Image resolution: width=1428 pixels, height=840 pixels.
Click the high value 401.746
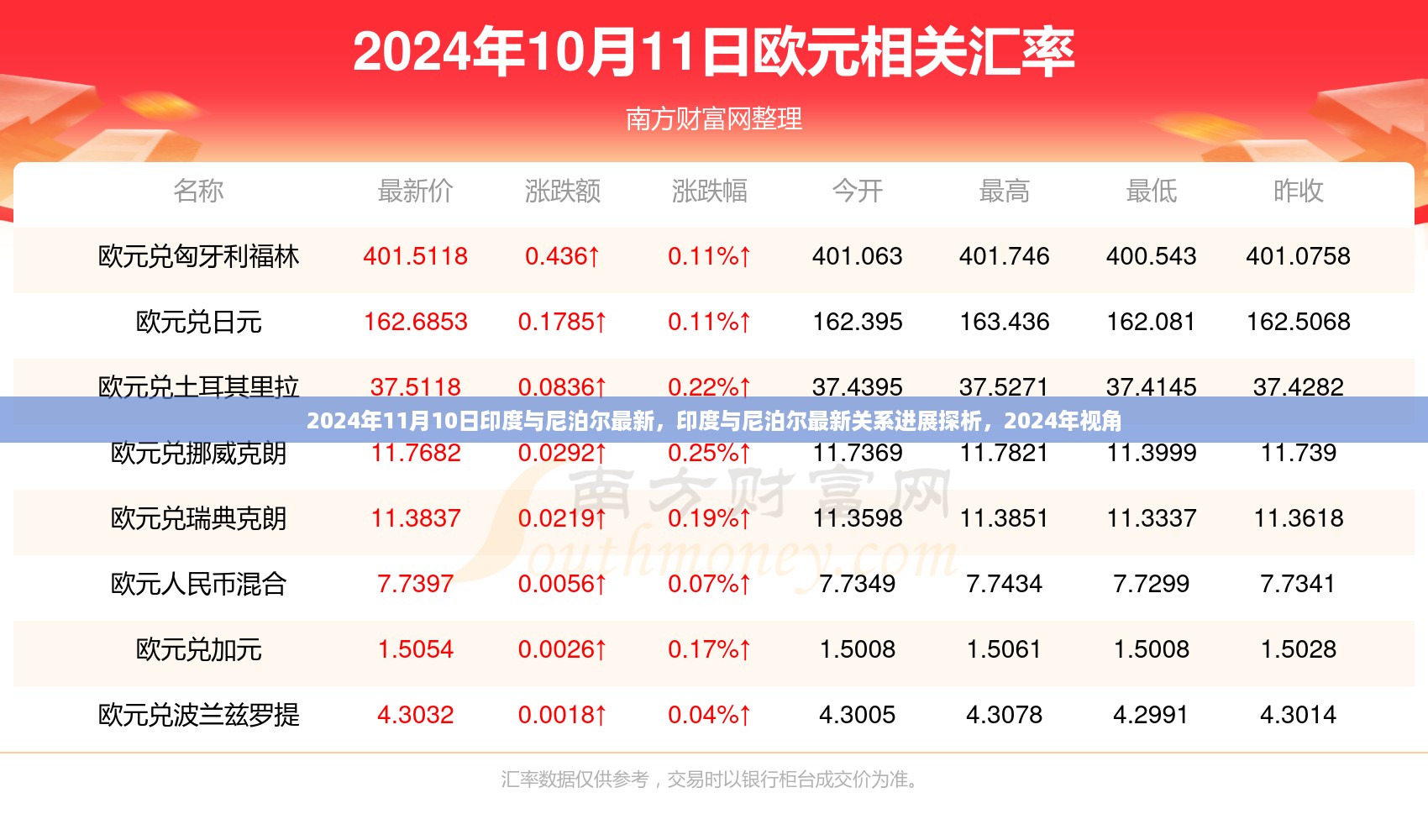(x=1004, y=256)
